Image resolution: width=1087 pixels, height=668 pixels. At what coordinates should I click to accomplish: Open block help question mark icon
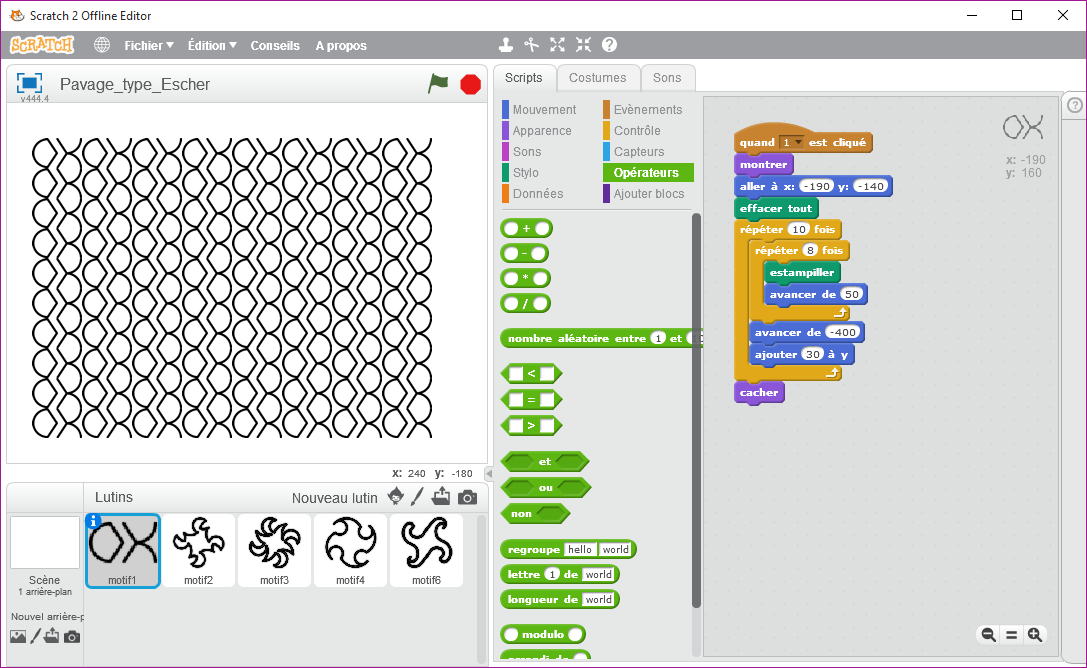609,45
